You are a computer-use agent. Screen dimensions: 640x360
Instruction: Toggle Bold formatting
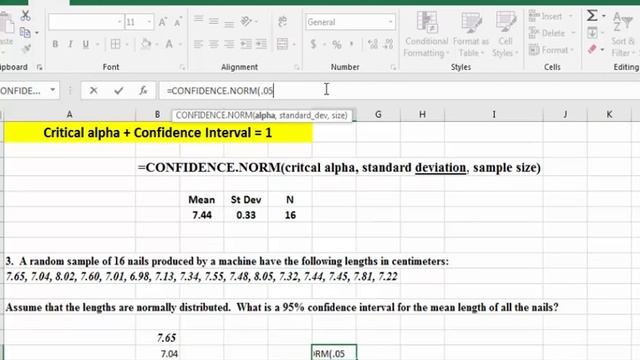tap(55, 44)
